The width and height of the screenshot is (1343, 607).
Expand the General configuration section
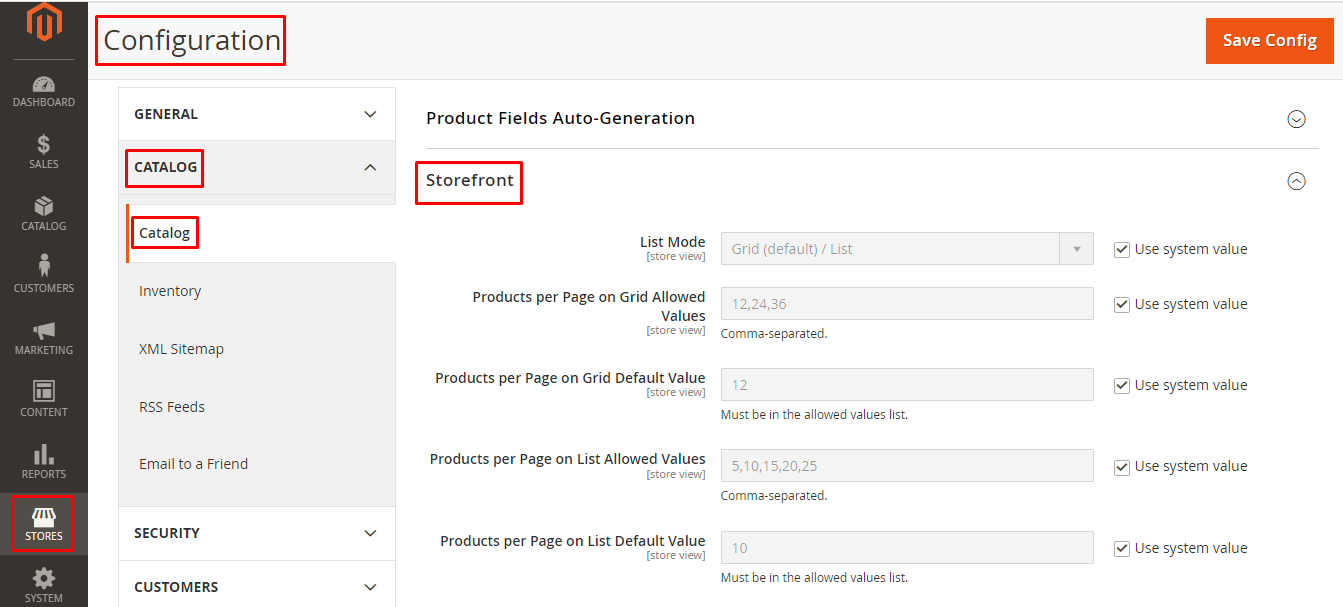point(257,114)
